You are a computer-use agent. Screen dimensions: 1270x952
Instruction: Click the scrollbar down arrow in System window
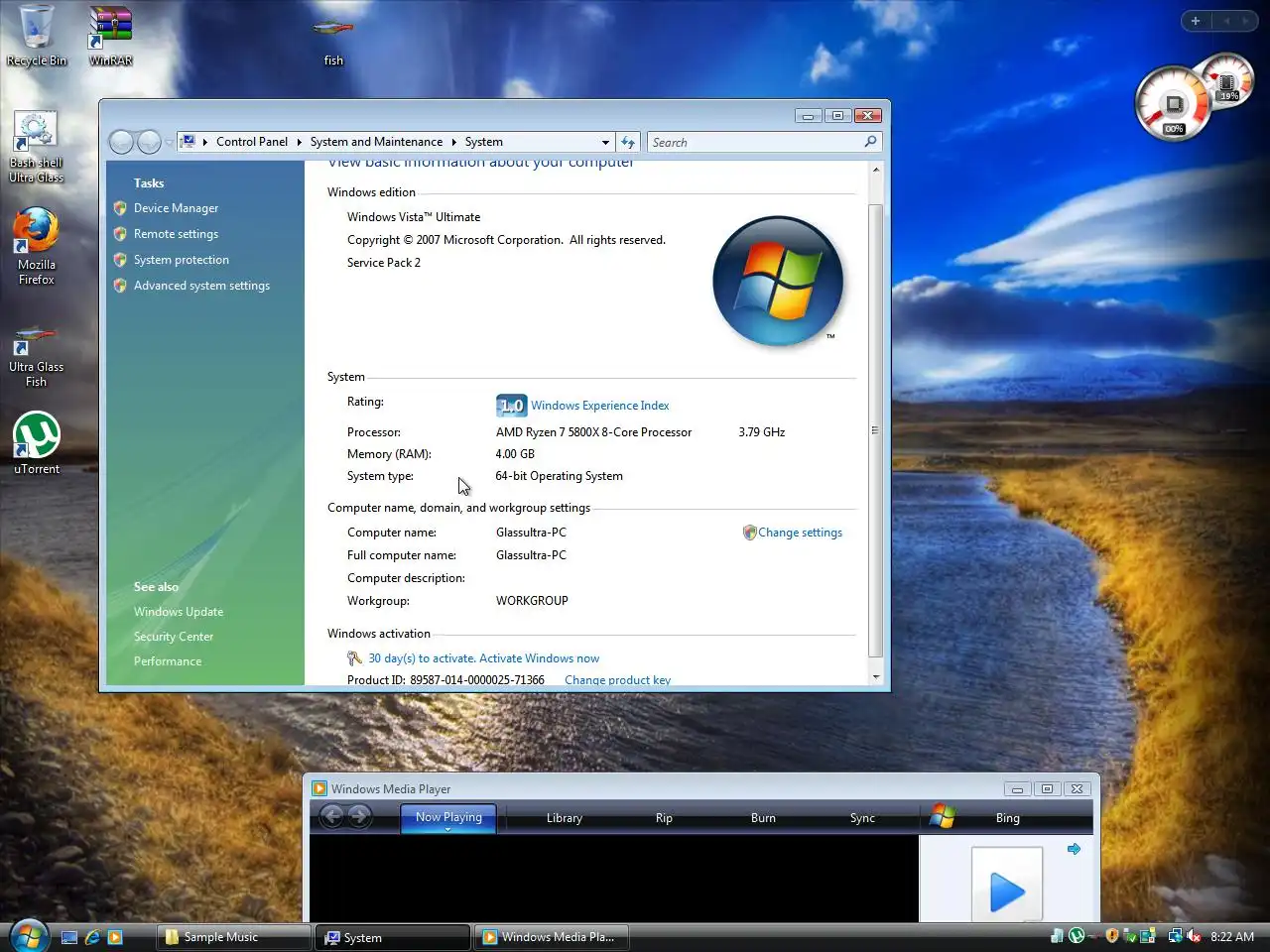(875, 676)
